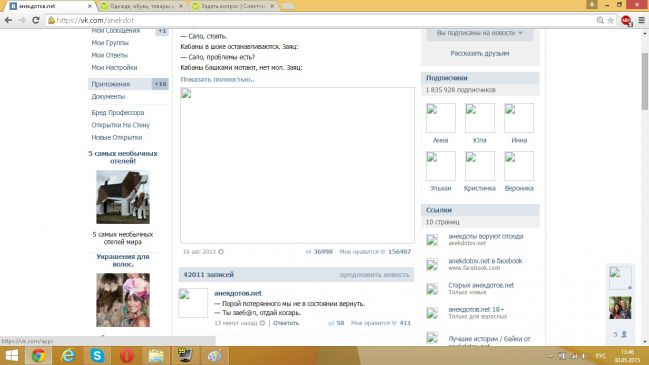Click Предложить новость link
Image resolution: width=649 pixels, height=365 pixels.
click(x=374, y=275)
